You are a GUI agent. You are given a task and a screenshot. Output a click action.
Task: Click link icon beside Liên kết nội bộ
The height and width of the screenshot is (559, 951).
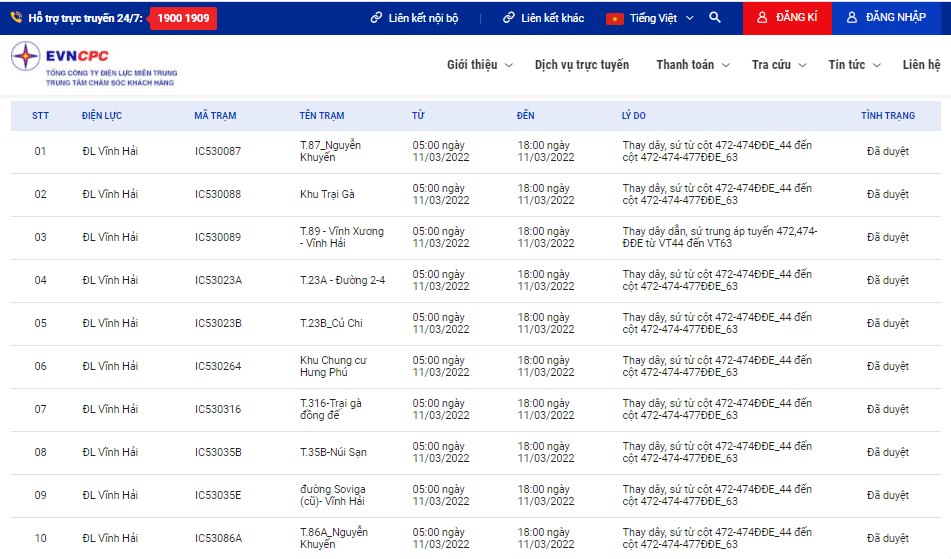tap(376, 18)
